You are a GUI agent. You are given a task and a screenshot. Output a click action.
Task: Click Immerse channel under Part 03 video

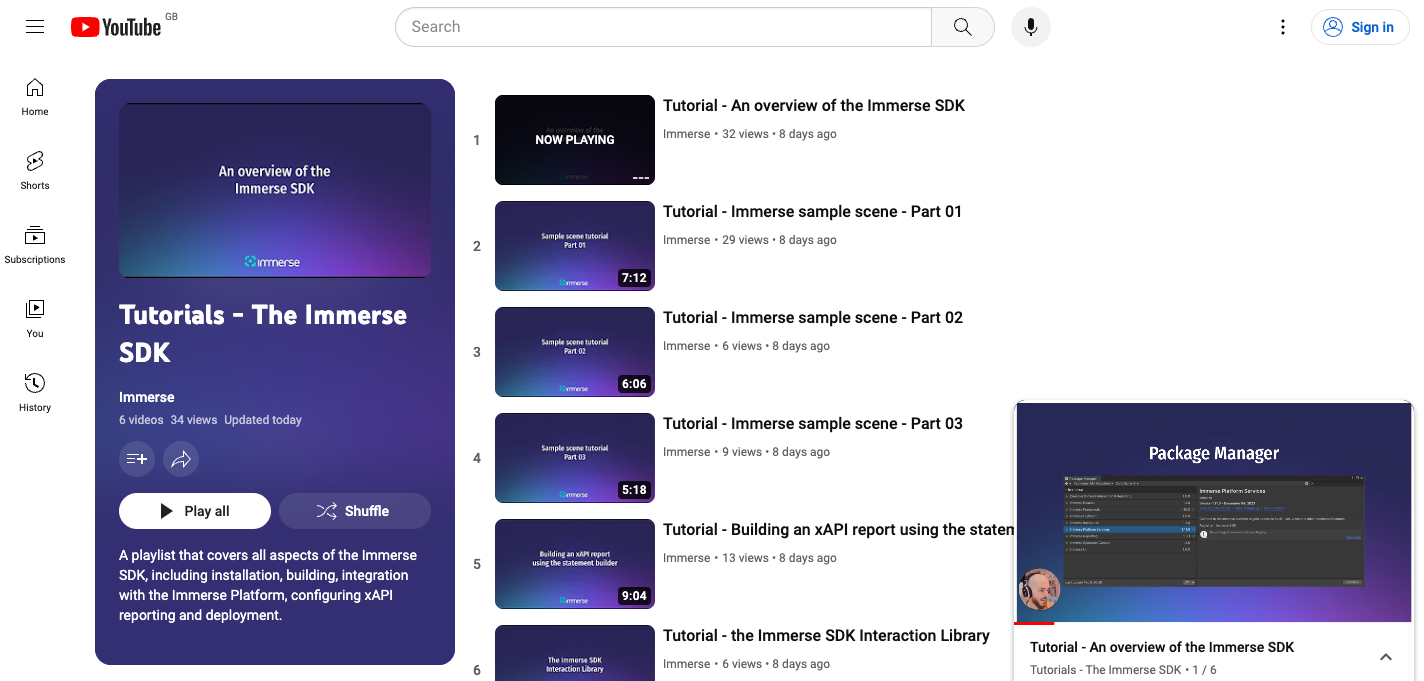point(686,452)
